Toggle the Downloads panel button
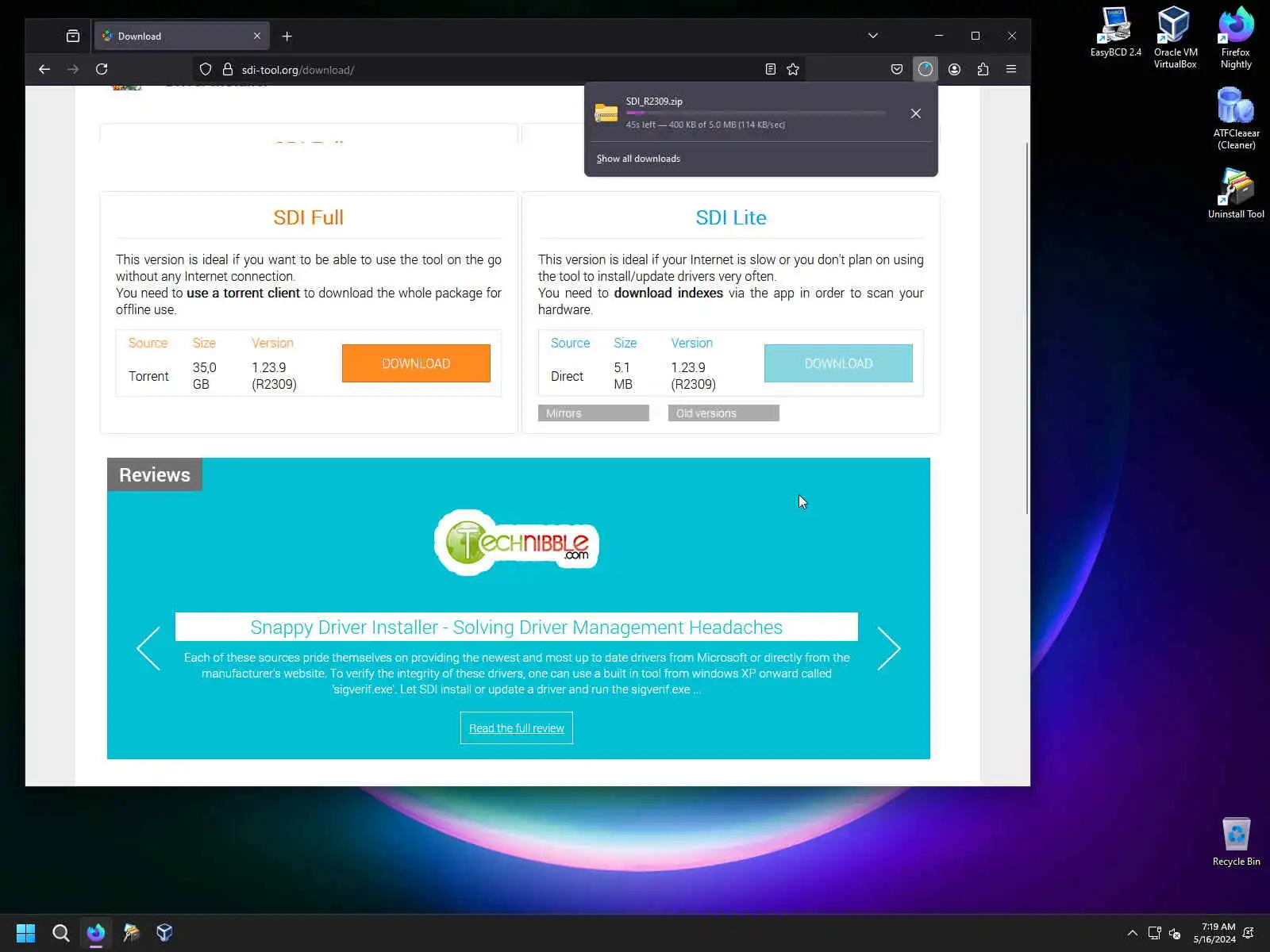 926,69
